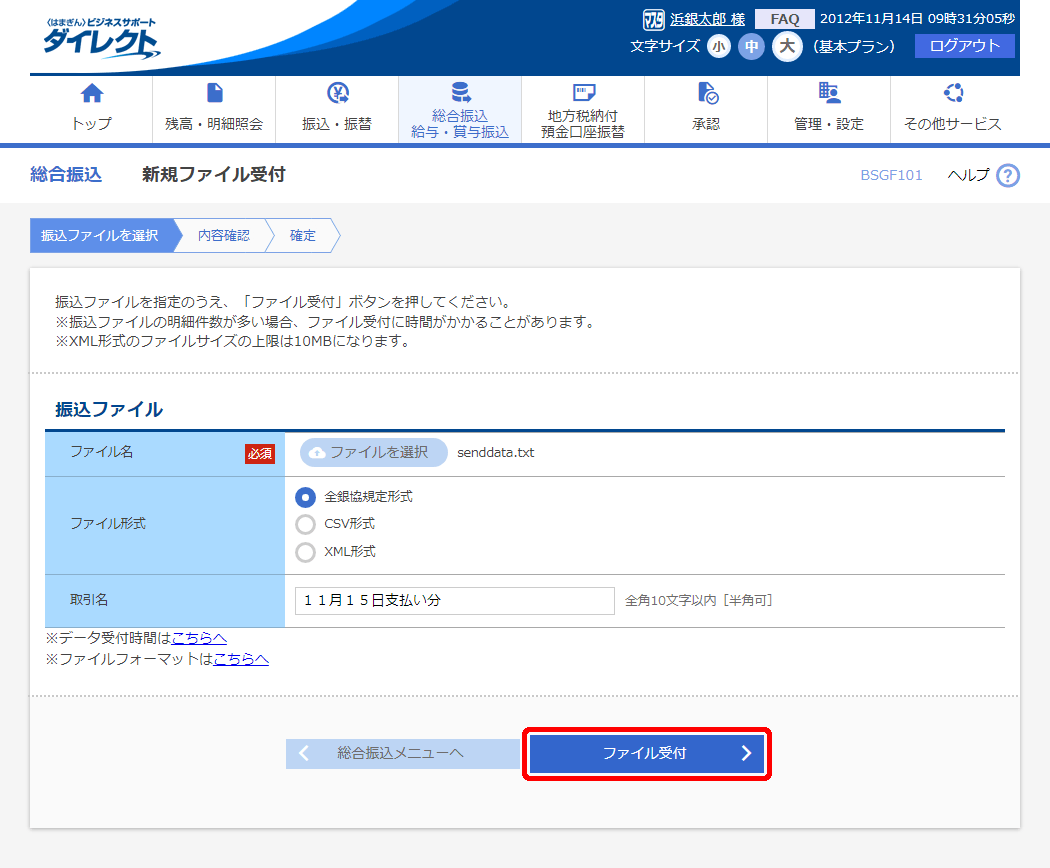
Task: Open 管理・設定 management settings icon
Action: 828,94
